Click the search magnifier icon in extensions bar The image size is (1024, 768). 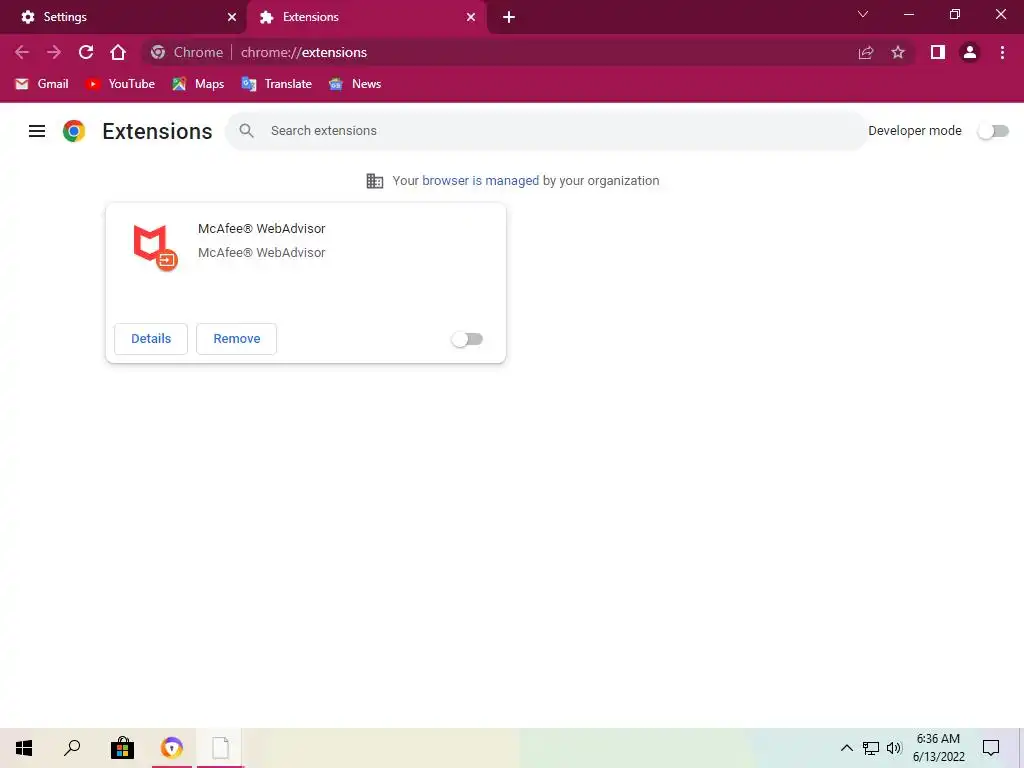[246, 131]
